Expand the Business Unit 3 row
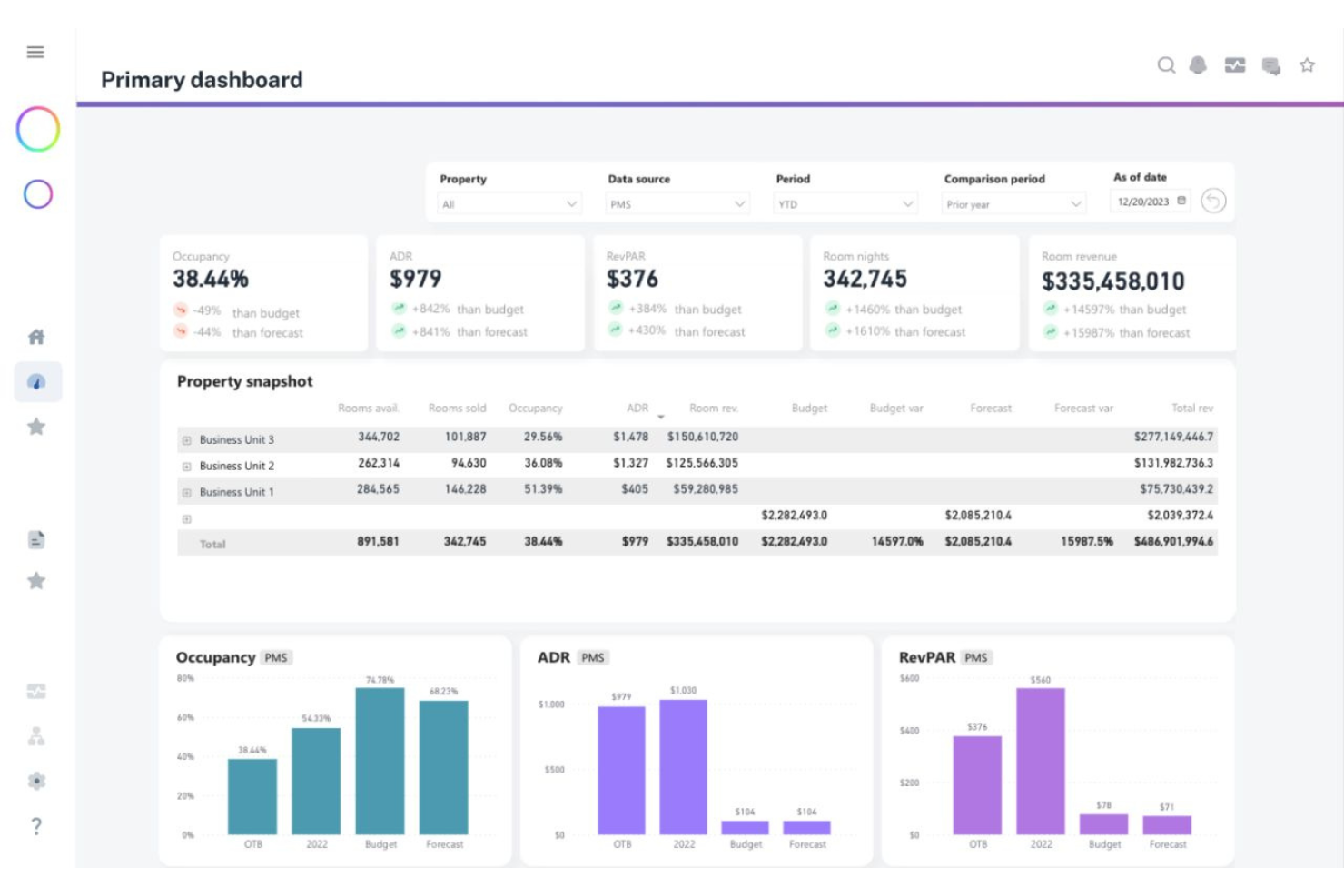 pos(188,439)
